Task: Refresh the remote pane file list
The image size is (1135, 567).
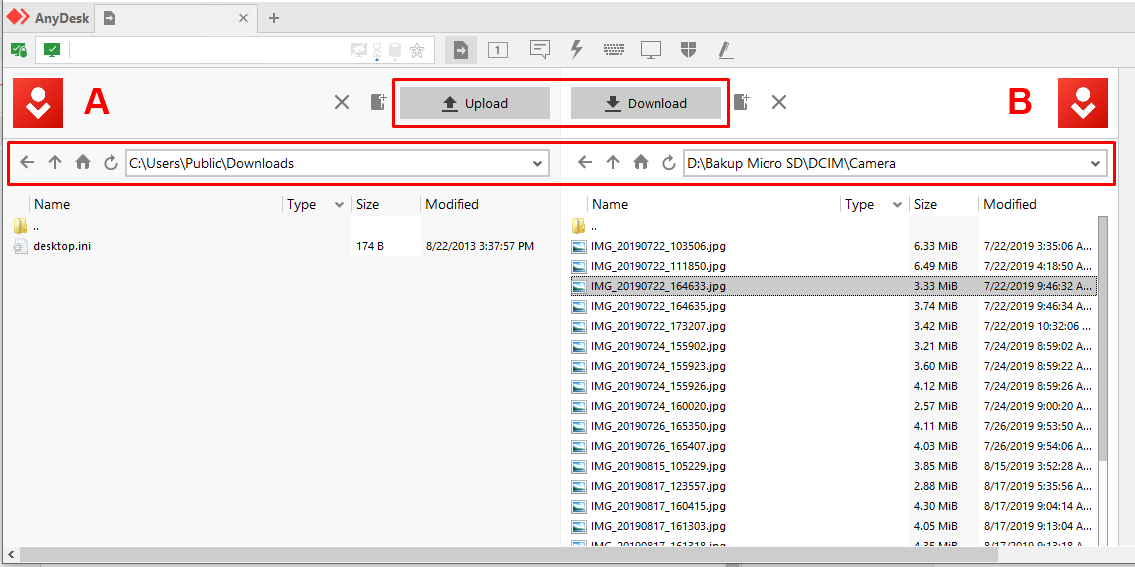Action: pos(669,163)
